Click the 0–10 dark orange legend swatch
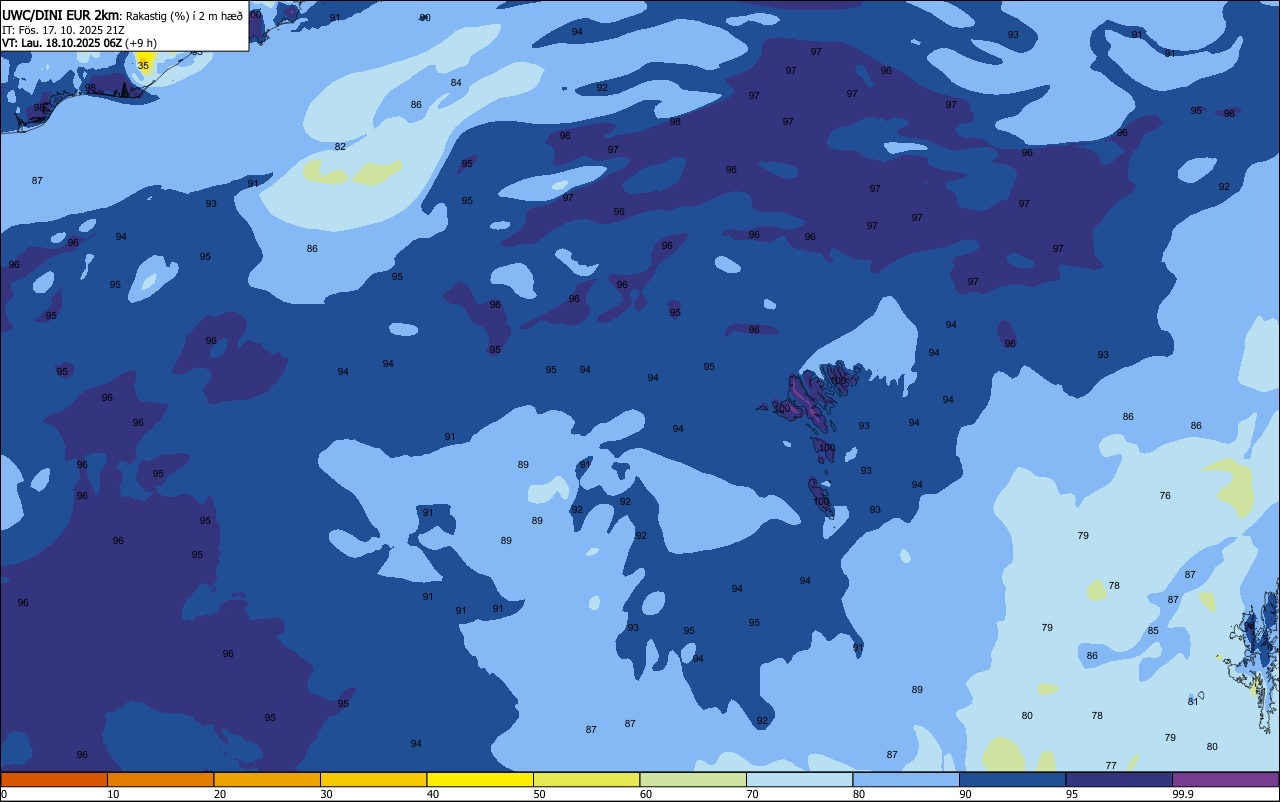 coord(54,779)
